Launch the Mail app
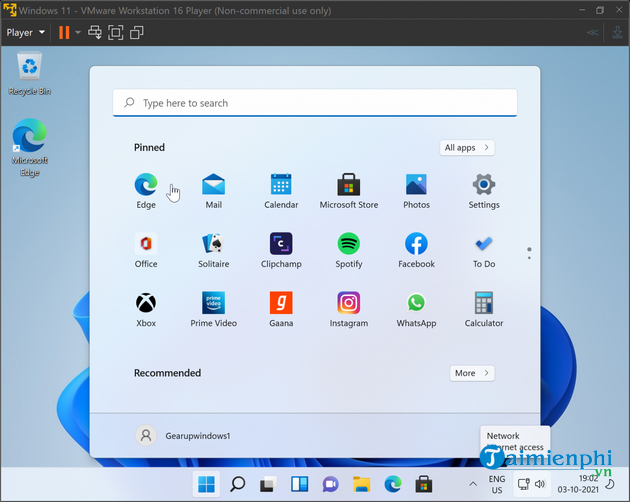 point(213,191)
